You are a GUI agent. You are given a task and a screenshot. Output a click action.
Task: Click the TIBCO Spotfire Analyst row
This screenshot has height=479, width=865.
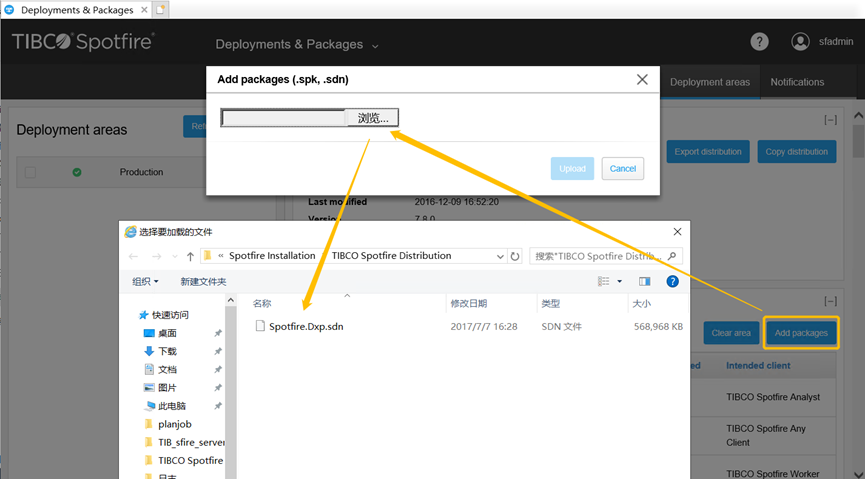773,397
